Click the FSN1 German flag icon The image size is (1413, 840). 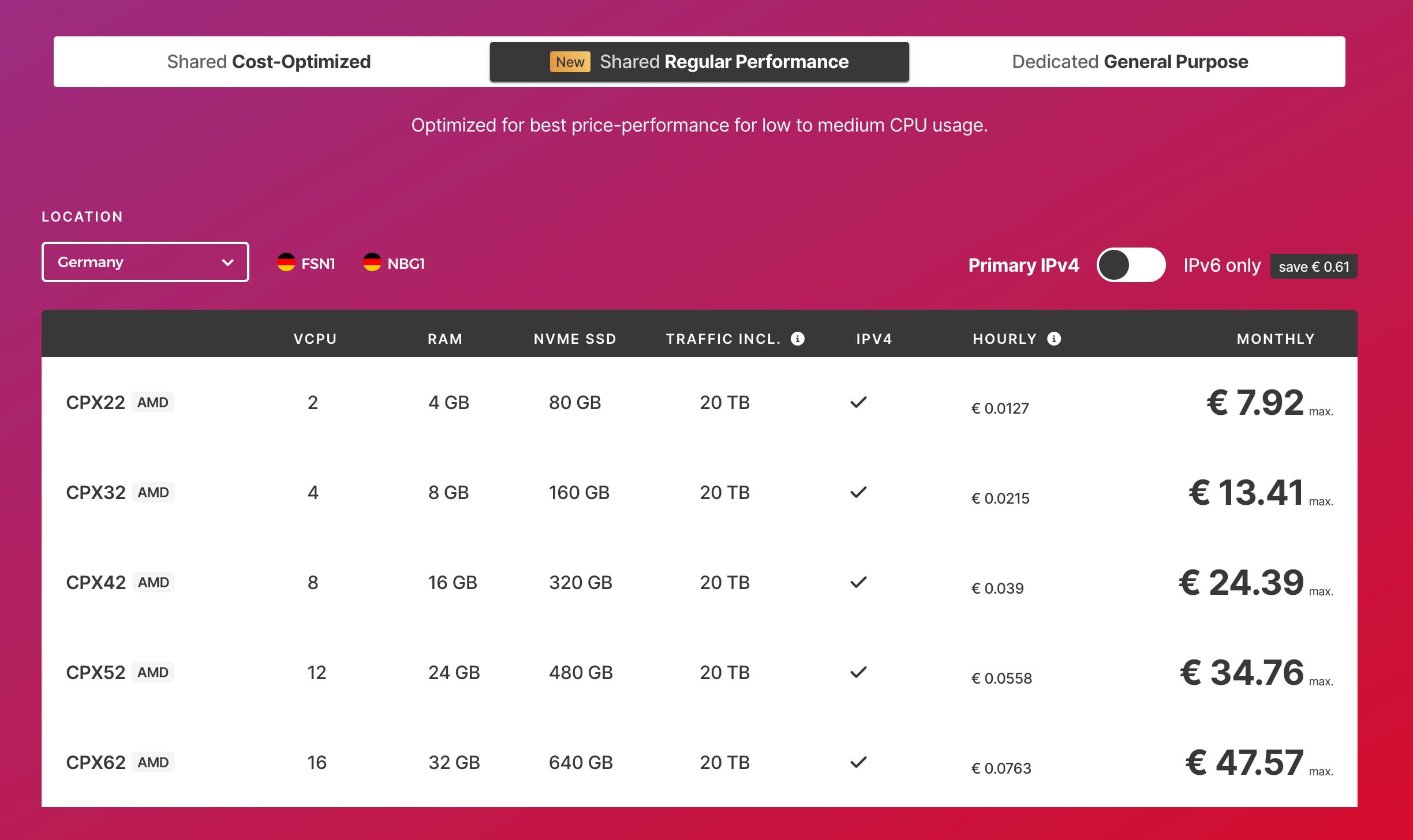[x=286, y=262]
